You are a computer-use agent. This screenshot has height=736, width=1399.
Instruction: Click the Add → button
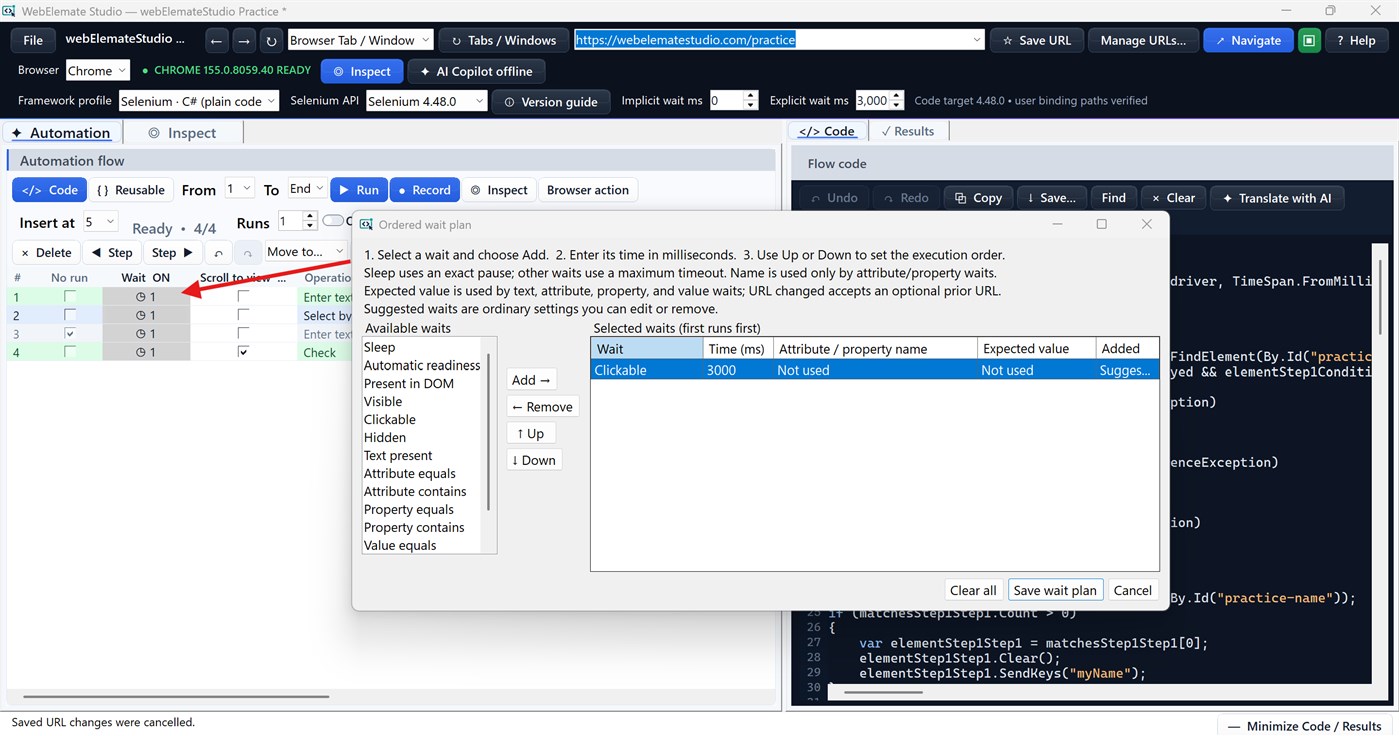531,380
